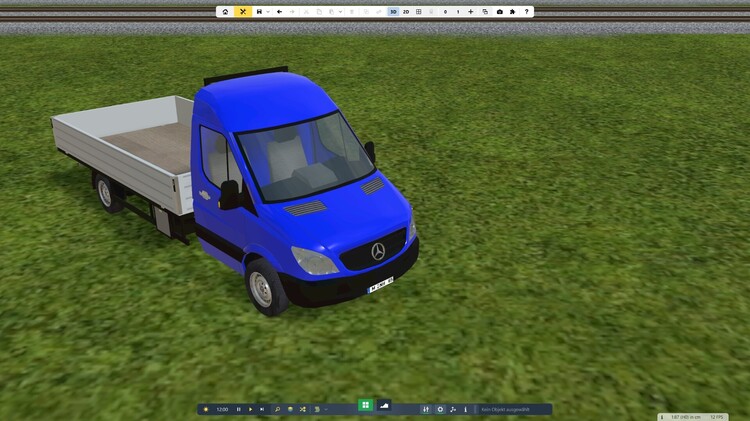Expand the save options dropdown arrow

268,11
